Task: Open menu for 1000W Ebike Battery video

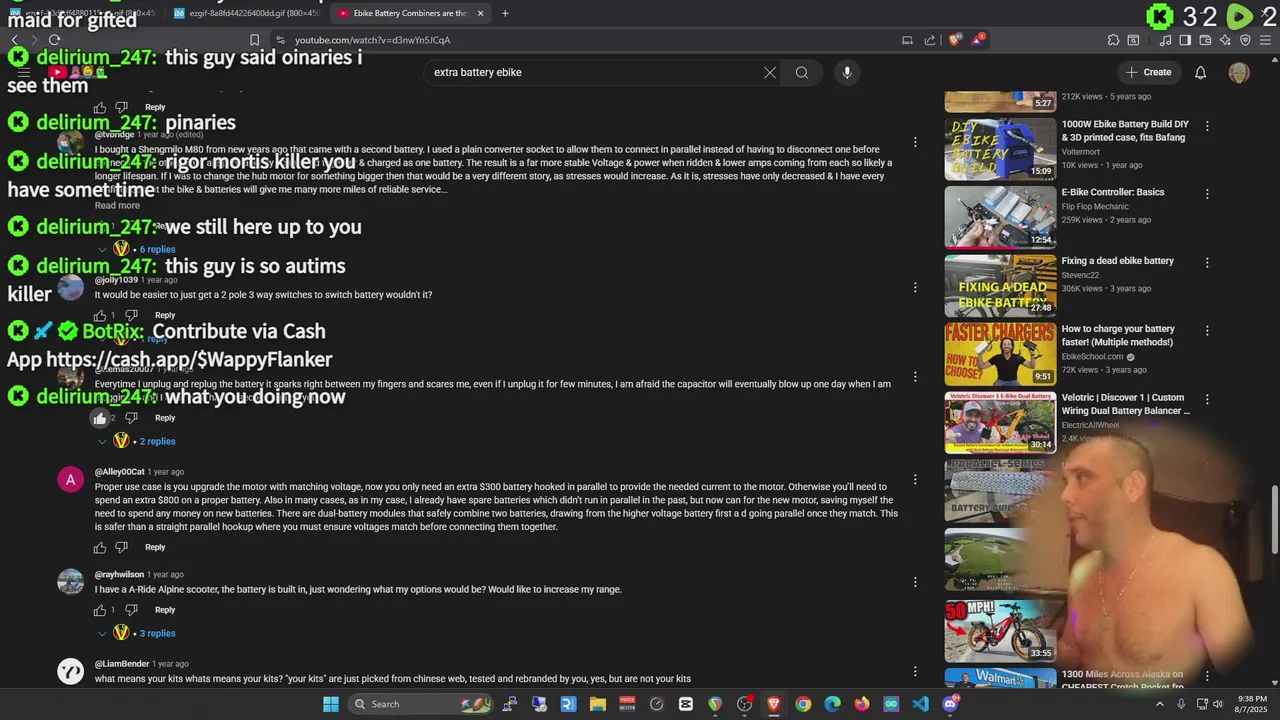Action: pos(1207,126)
